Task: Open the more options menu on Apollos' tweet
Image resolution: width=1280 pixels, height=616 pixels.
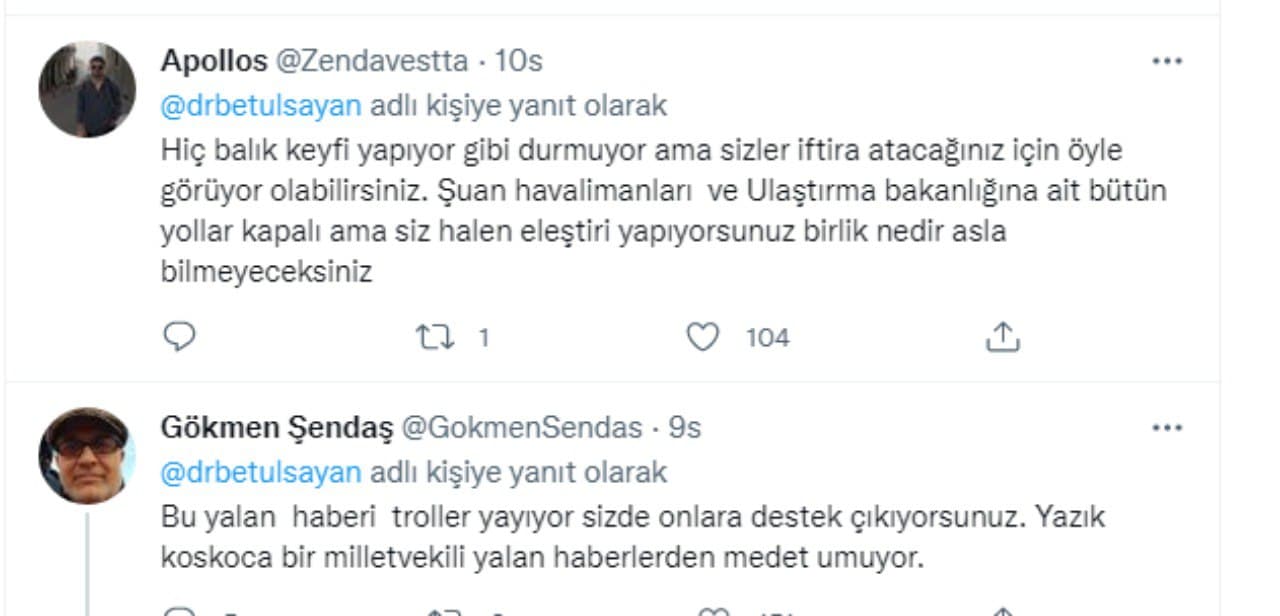Action: click(1167, 61)
